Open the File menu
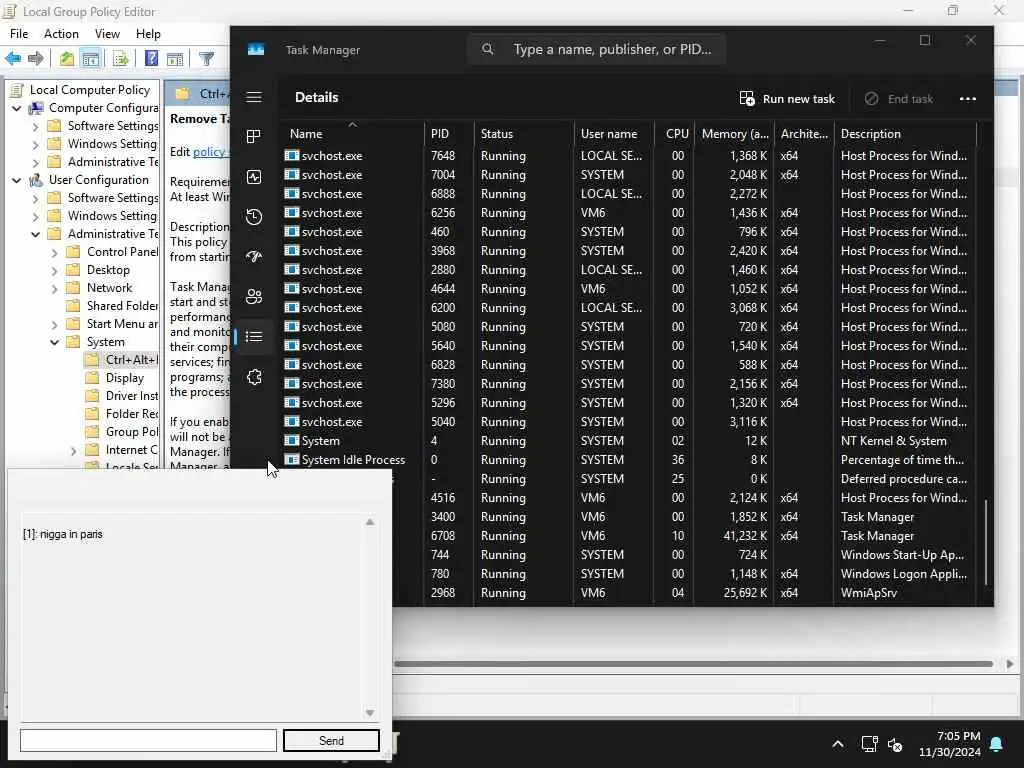Viewport: 1024px width, 768px height. tap(19, 33)
